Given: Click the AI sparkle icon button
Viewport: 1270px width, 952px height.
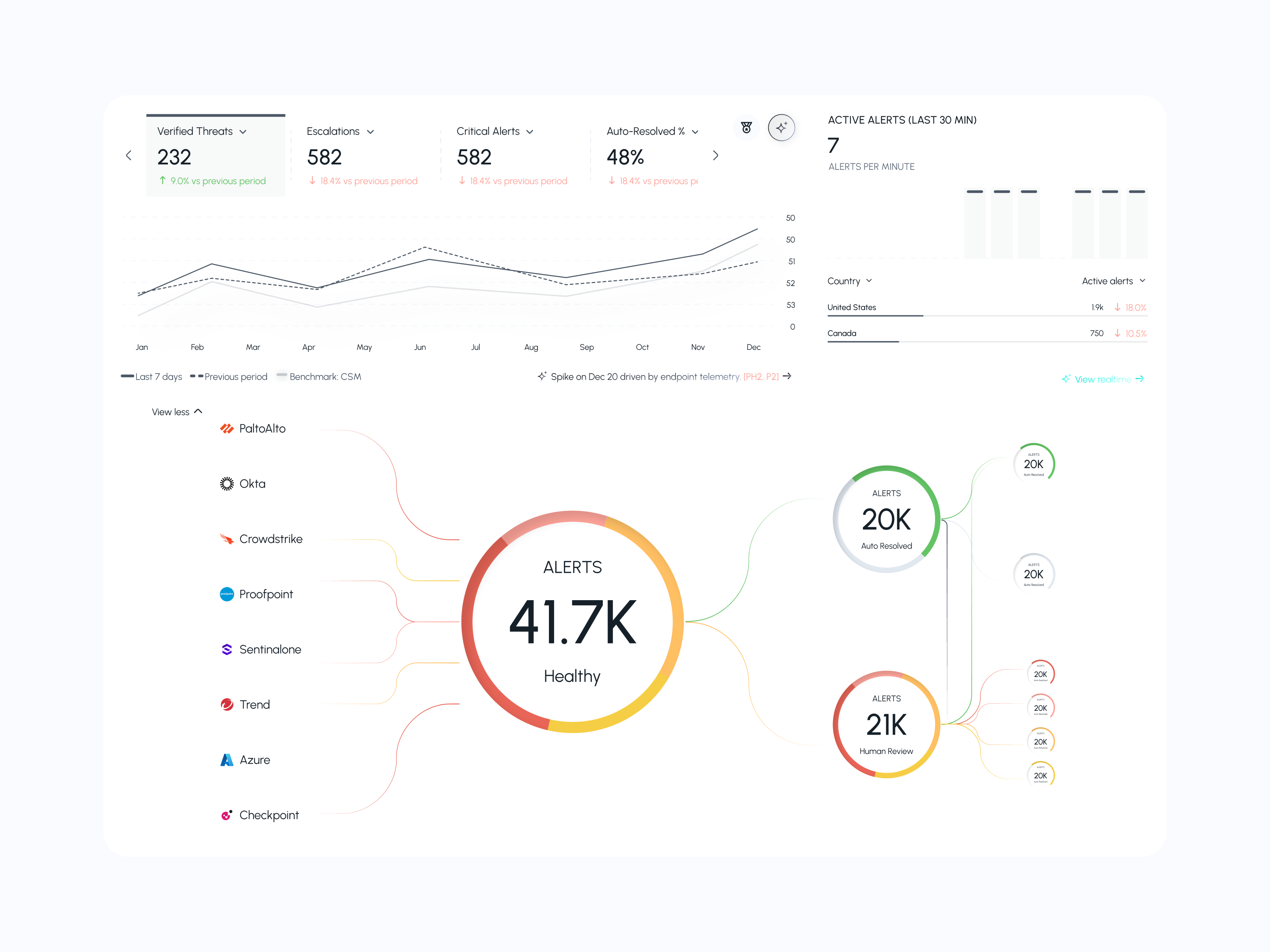Looking at the screenshot, I should pyautogui.click(x=781, y=127).
